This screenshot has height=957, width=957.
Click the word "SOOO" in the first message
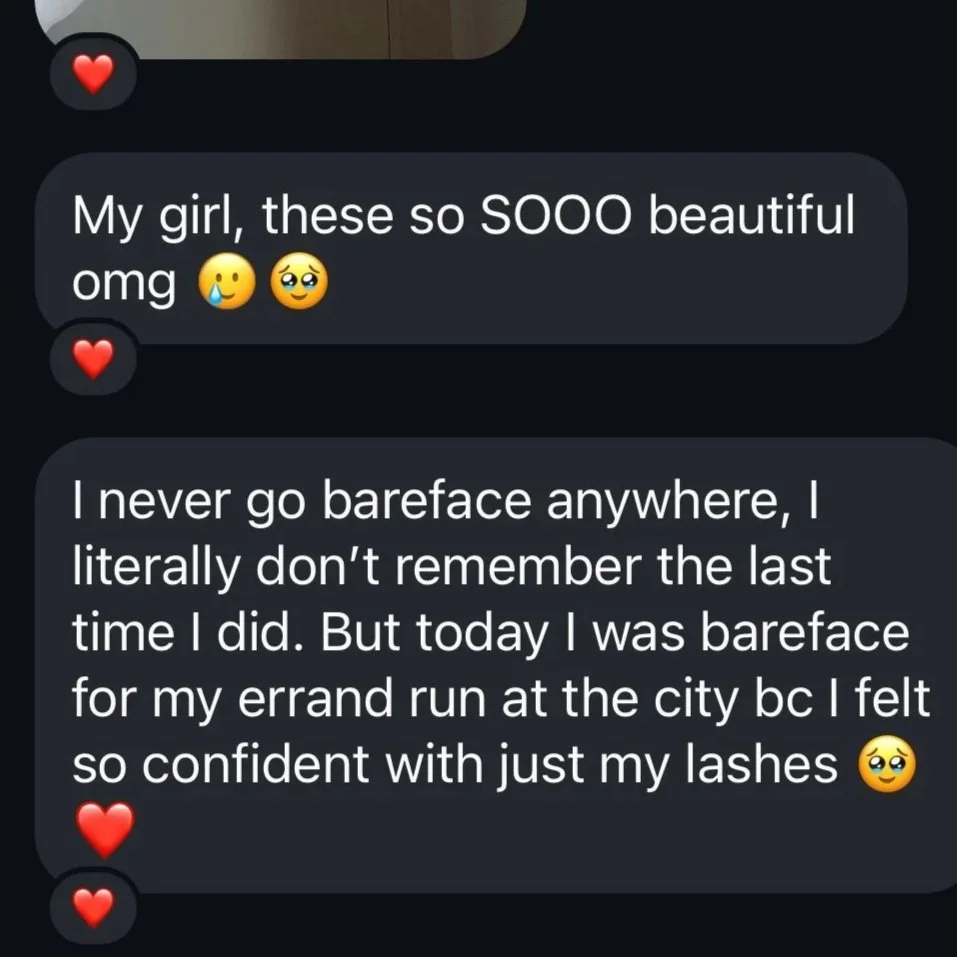(x=555, y=216)
